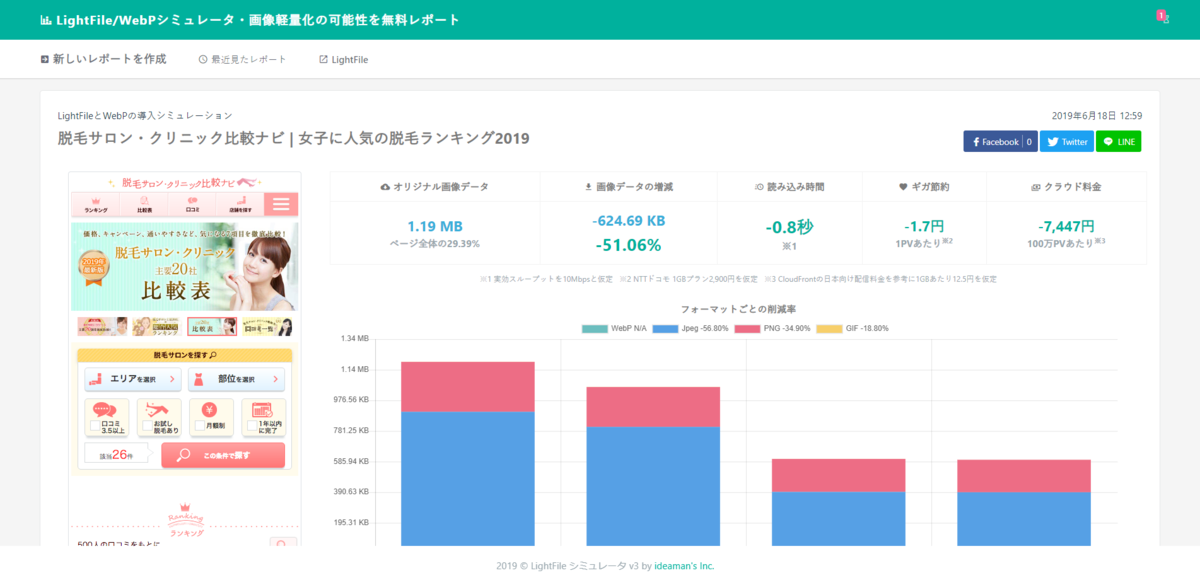Viewport: 1200px width, 585px height.
Task: Click the 比較表 banner in the preview
Action: (x=184, y=266)
